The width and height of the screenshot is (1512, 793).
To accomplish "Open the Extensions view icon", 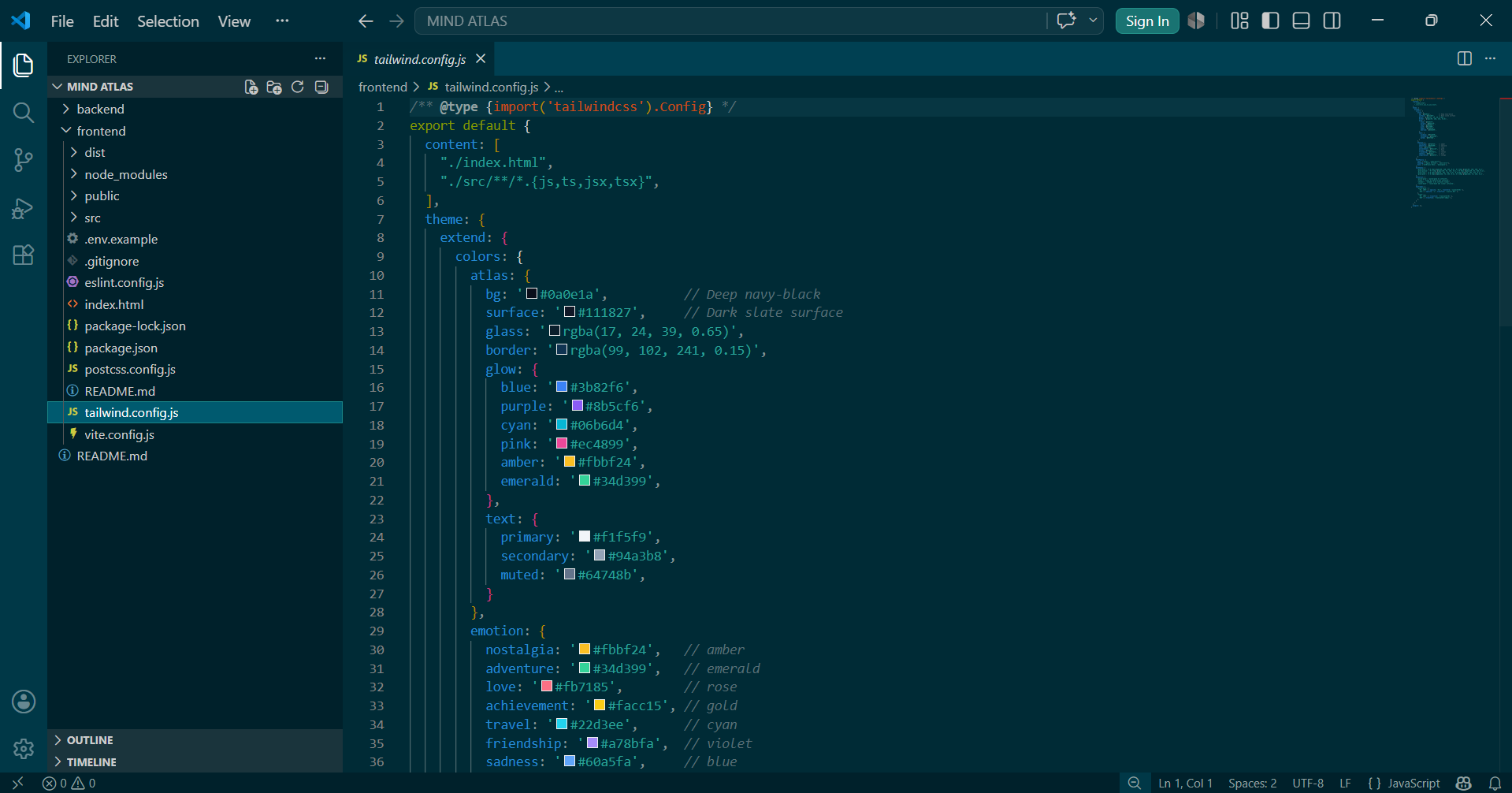I will pos(24,255).
